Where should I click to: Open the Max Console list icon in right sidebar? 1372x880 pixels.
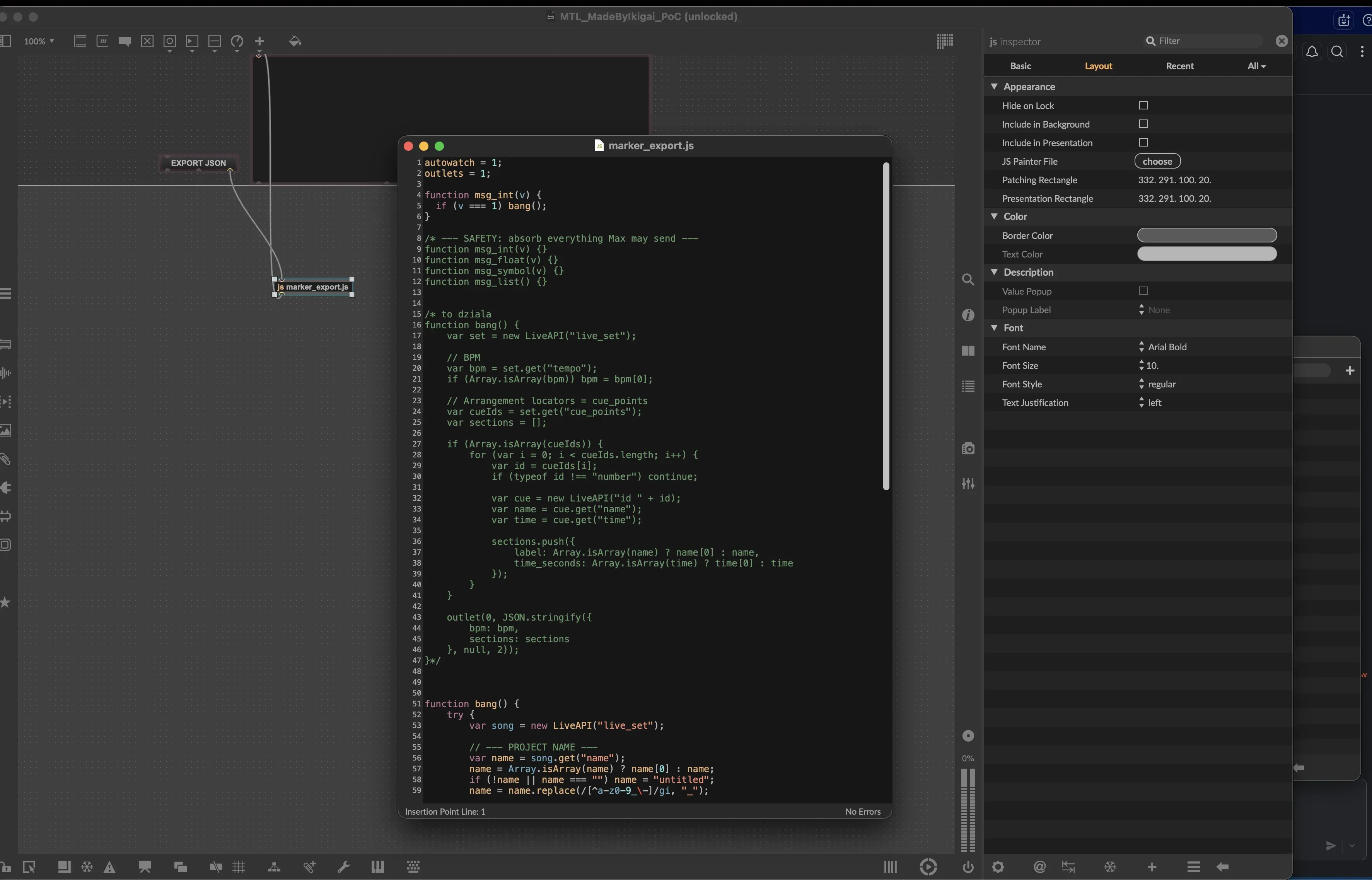click(968, 386)
